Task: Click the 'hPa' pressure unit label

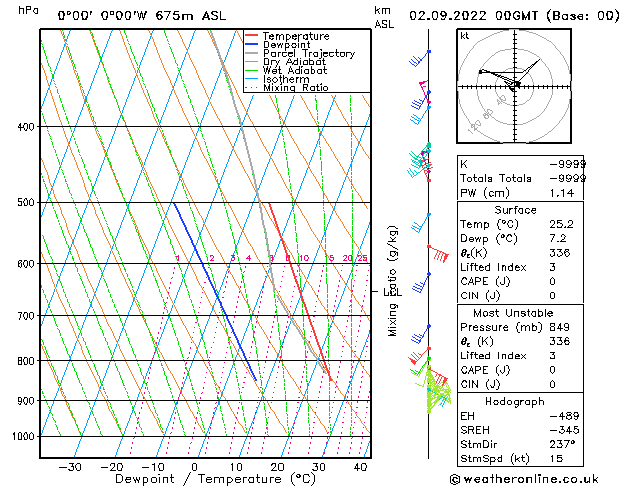Action: pyautogui.click(x=28, y=10)
